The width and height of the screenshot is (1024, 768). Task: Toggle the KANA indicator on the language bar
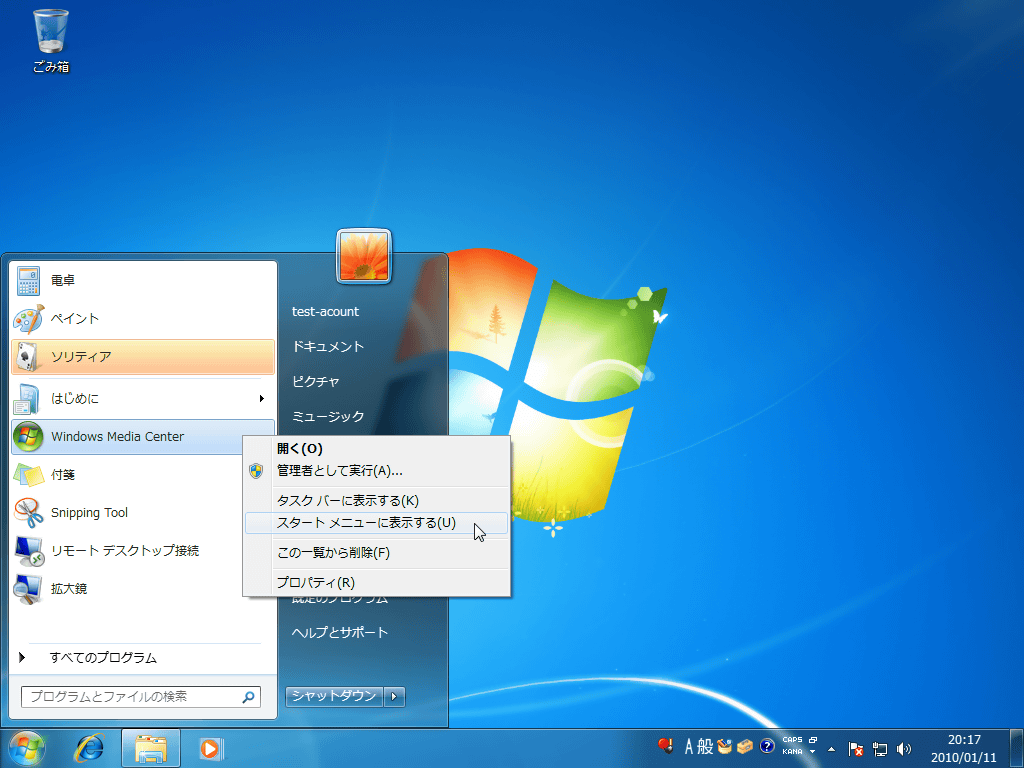[x=792, y=752]
